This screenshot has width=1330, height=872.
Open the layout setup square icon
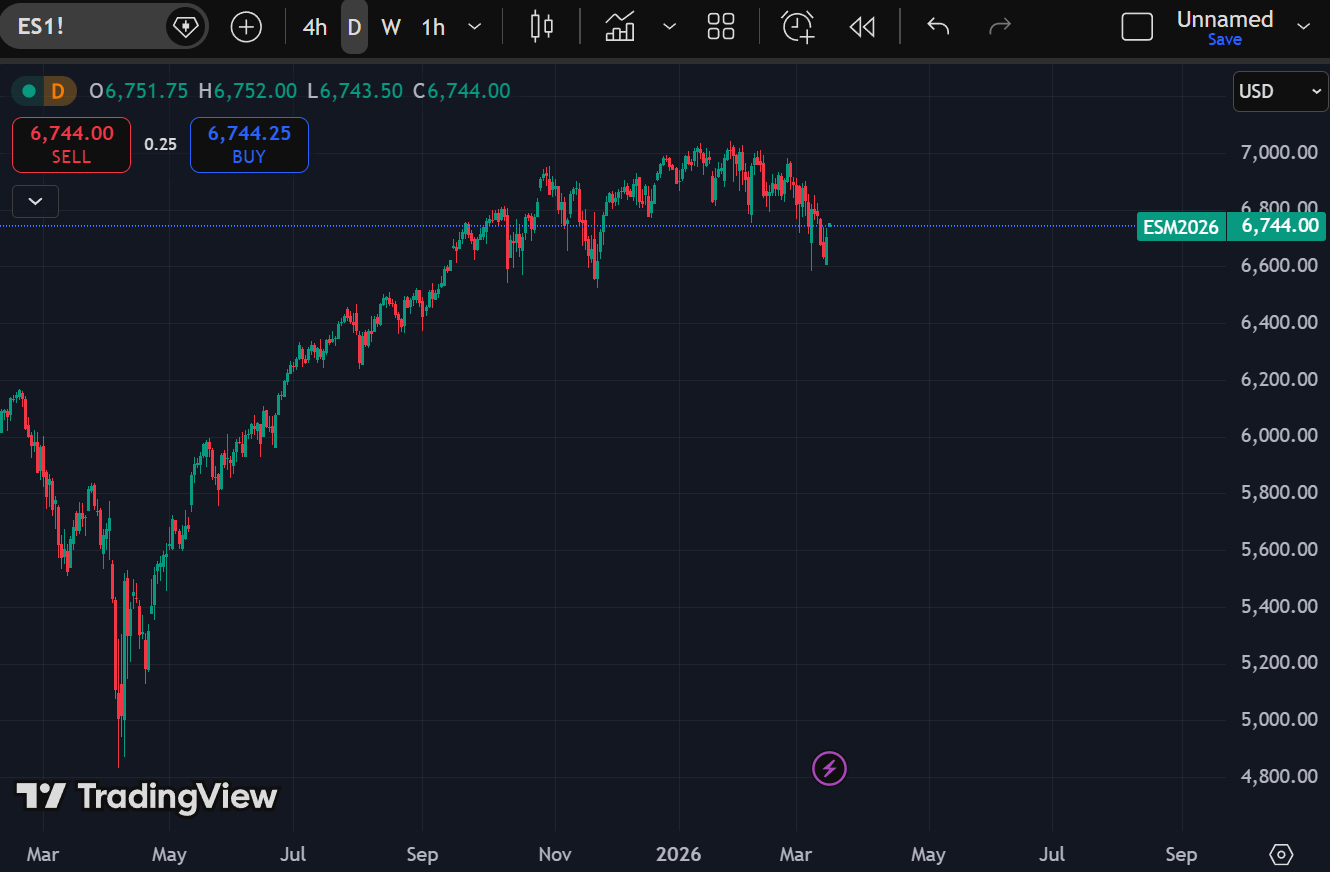coord(1137,27)
